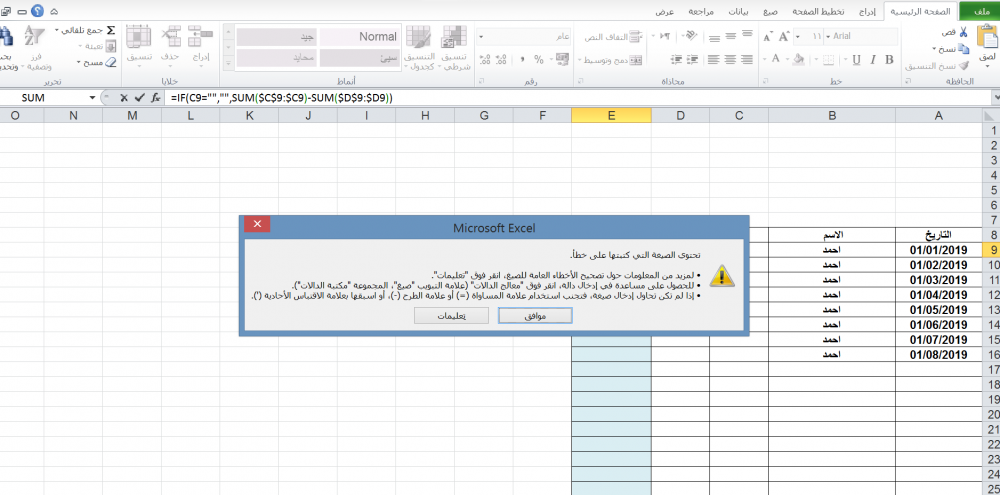Confirm formula with the checkmark icon
Viewport: 1000px width, 495px height.
[x=139, y=98]
